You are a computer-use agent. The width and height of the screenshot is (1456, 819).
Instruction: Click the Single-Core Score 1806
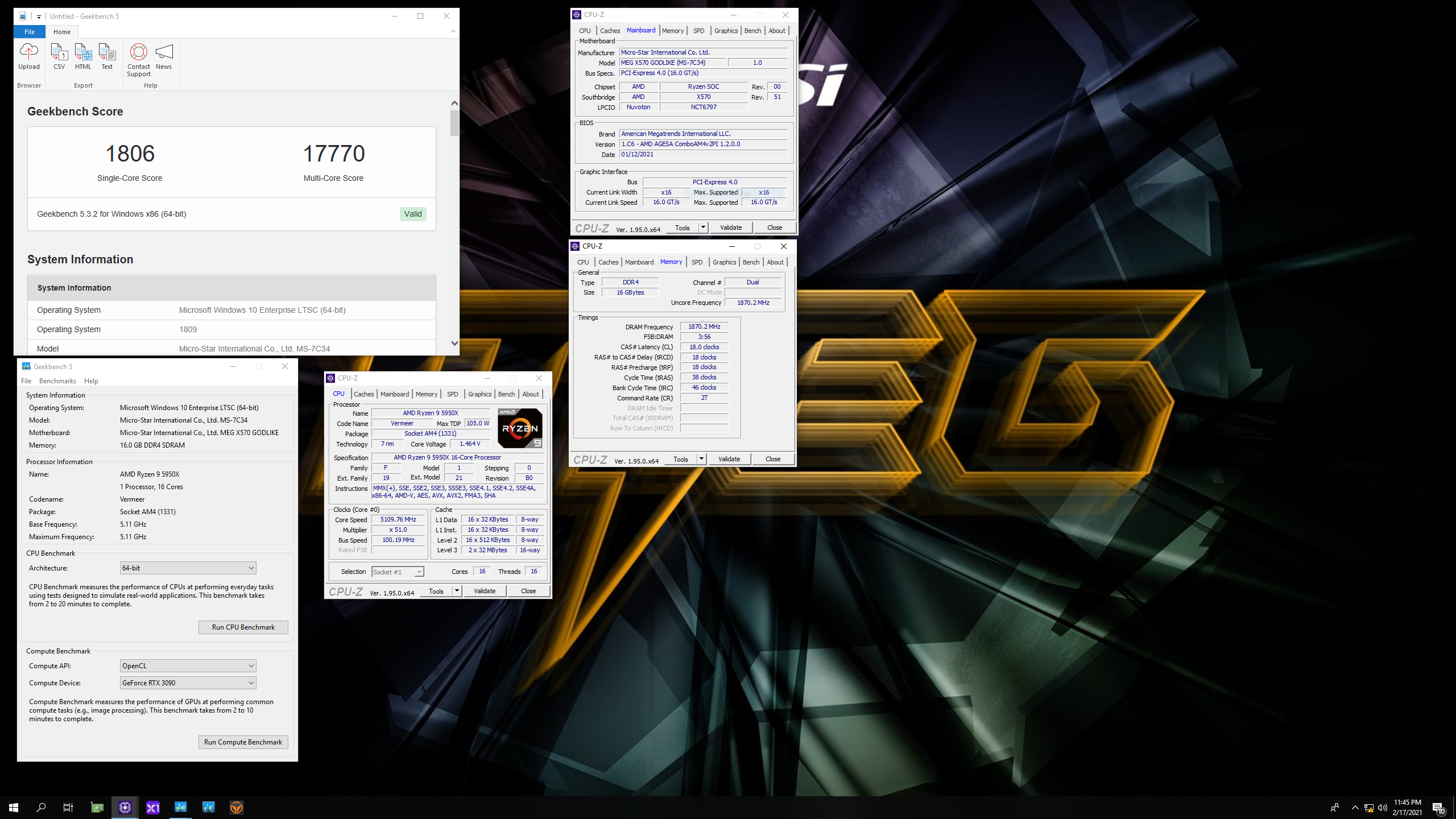coord(130,154)
